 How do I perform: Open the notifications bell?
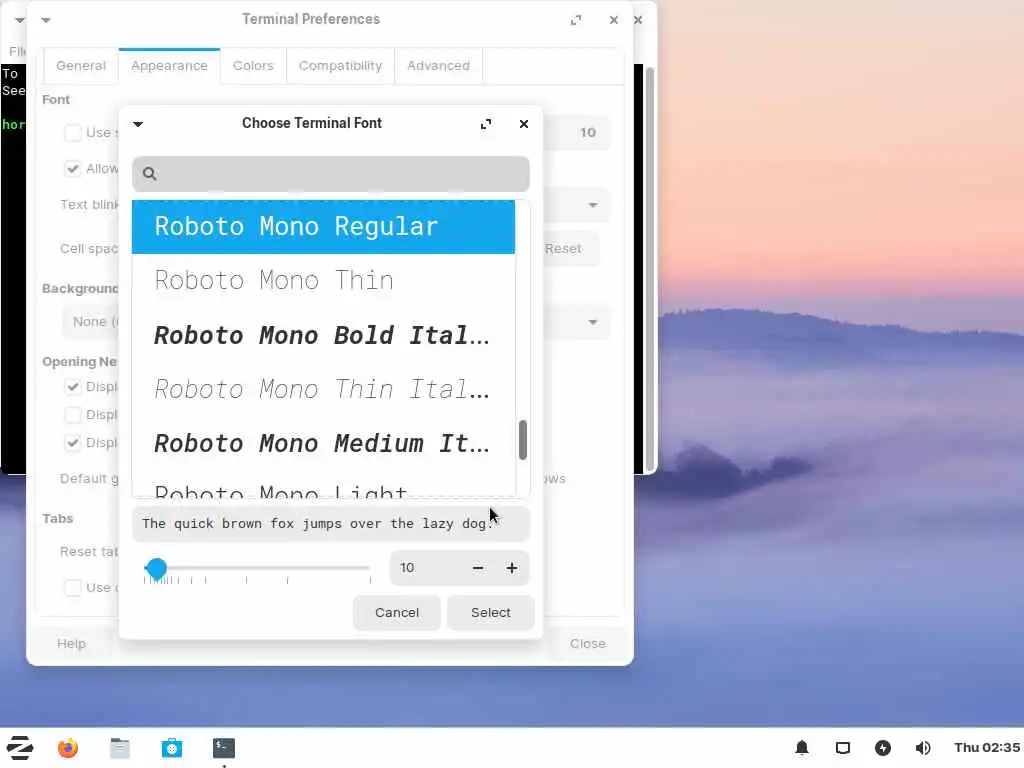[x=802, y=748]
